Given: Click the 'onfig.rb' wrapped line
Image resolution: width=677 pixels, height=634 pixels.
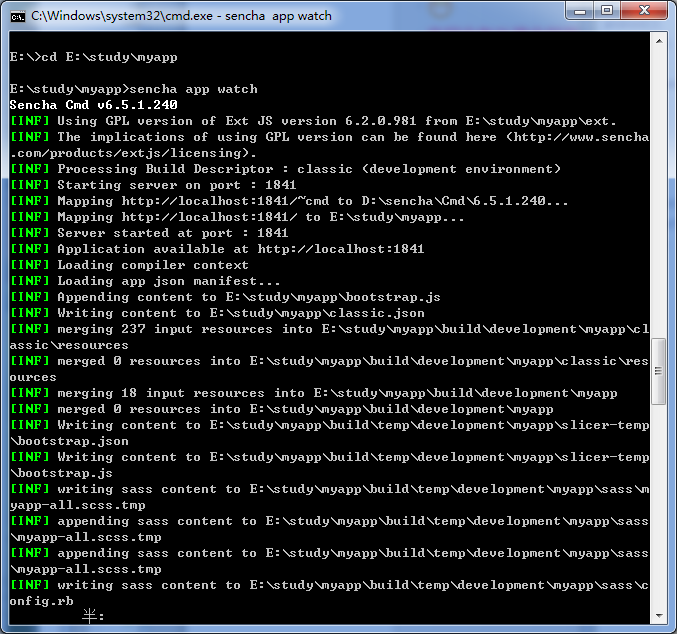Looking at the screenshot, I should point(41,601).
